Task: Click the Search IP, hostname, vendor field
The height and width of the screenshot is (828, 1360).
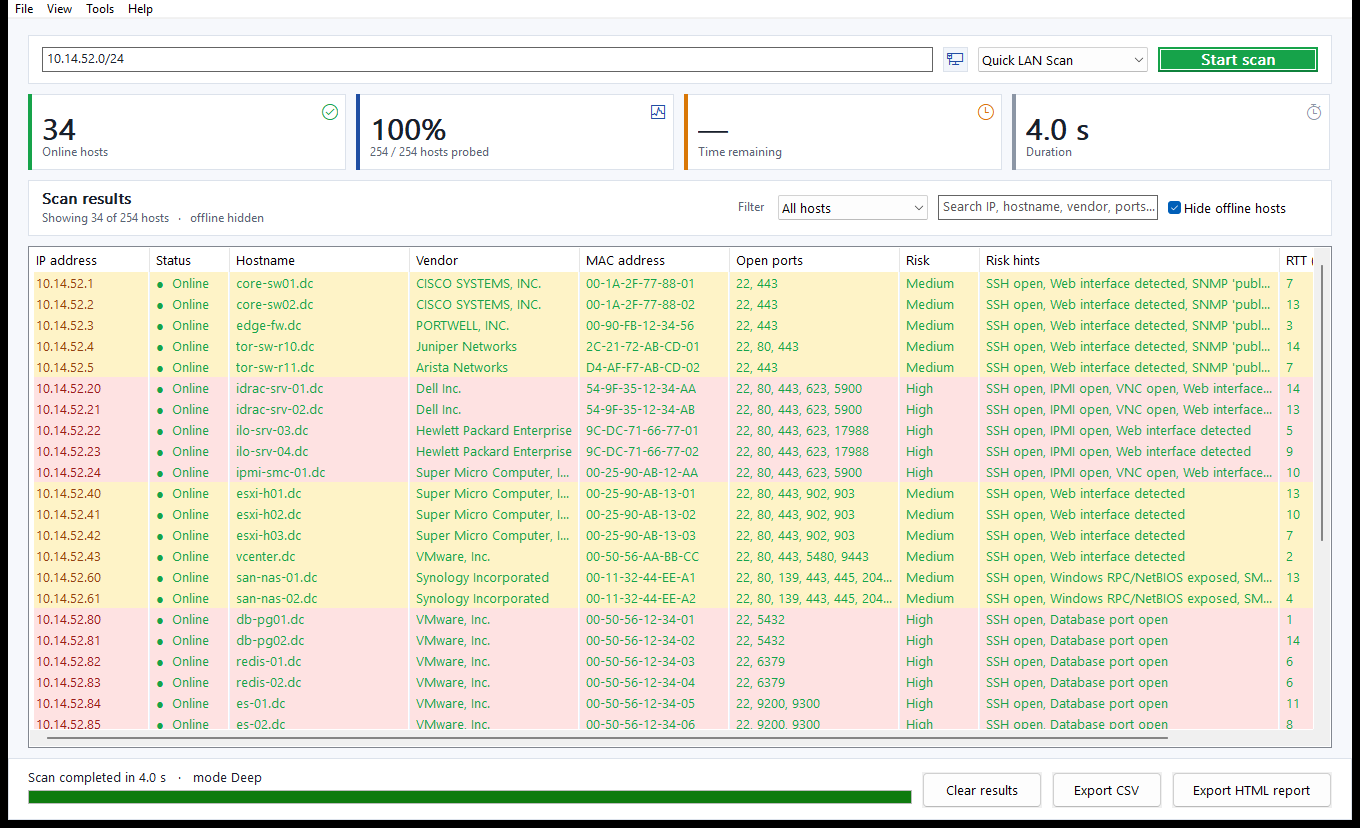Action: click(1048, 207)
